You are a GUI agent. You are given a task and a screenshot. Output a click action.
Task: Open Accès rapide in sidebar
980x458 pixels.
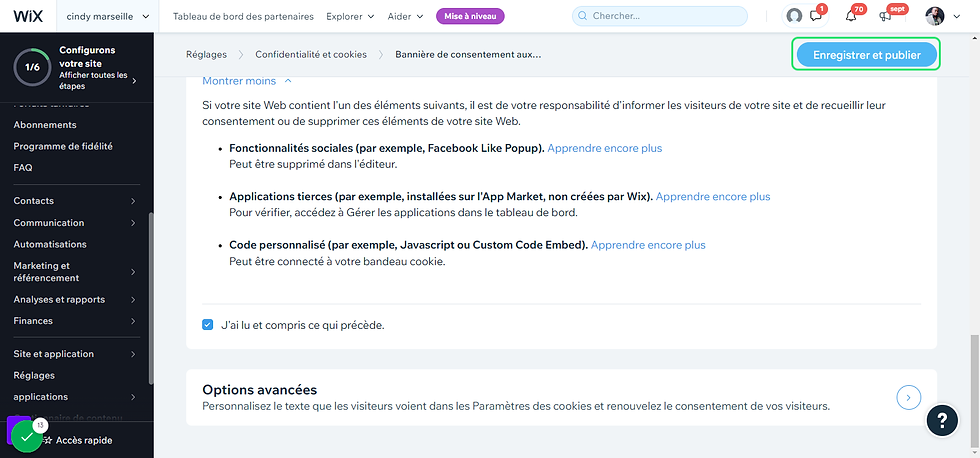tap(84, 441)
